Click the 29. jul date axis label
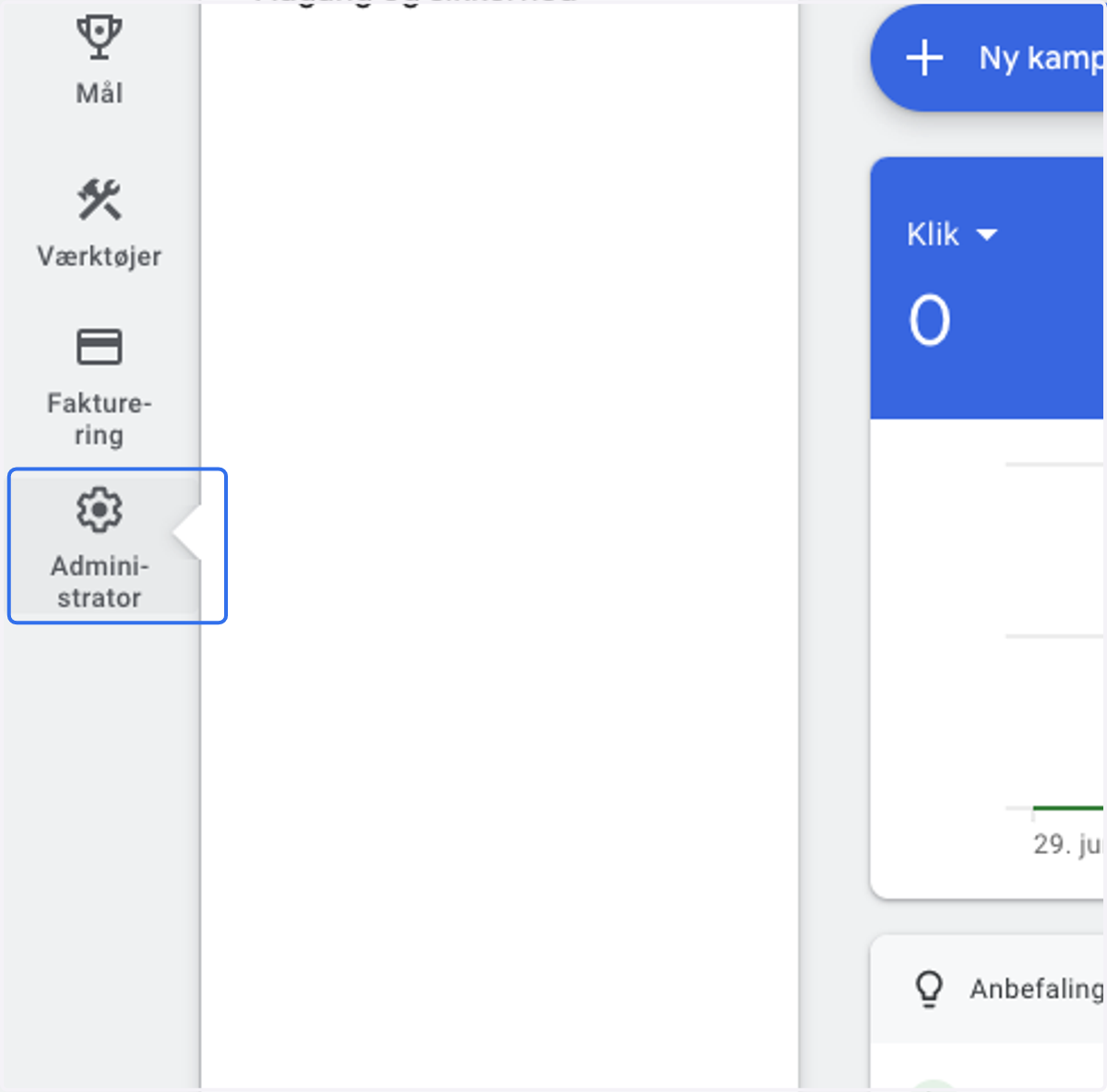This screenshot has width=1107, height=1092. point(1067,844)
